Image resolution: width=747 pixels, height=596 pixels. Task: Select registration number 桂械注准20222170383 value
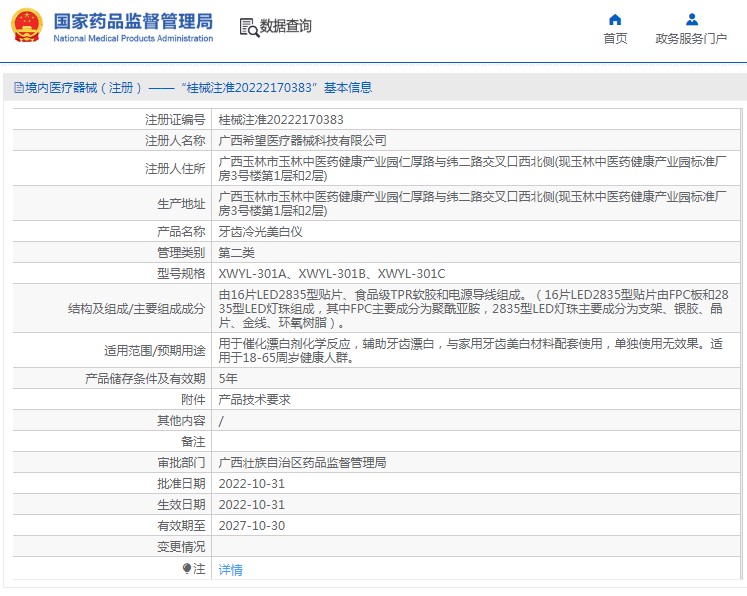click(281, 120)
